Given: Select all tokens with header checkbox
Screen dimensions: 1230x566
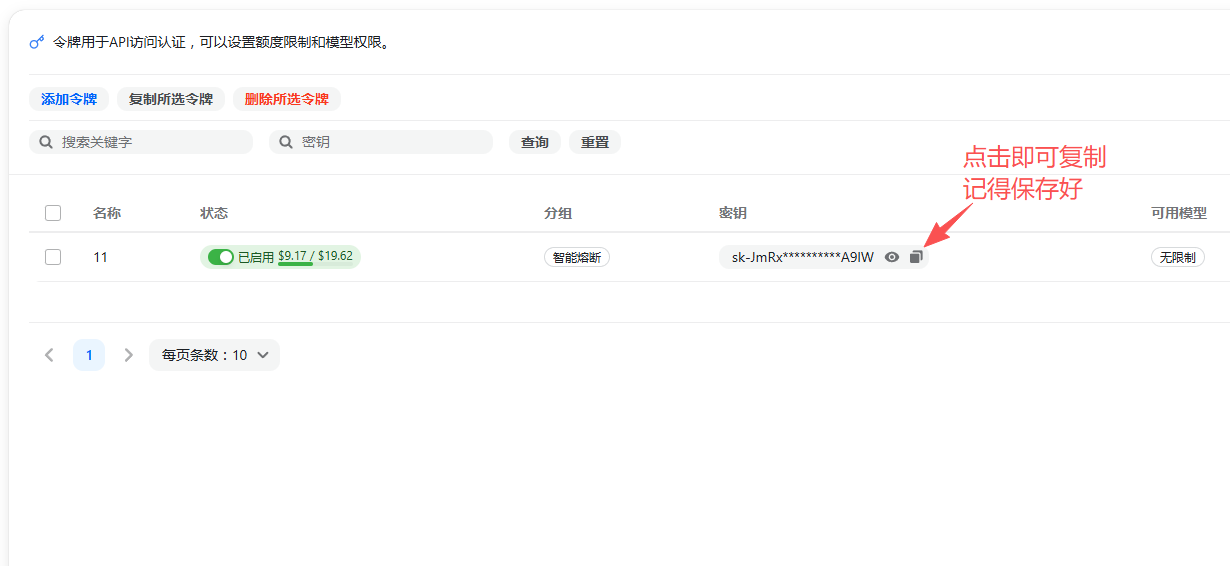Looking at the screenshot, I should click(x=53, y=213).
